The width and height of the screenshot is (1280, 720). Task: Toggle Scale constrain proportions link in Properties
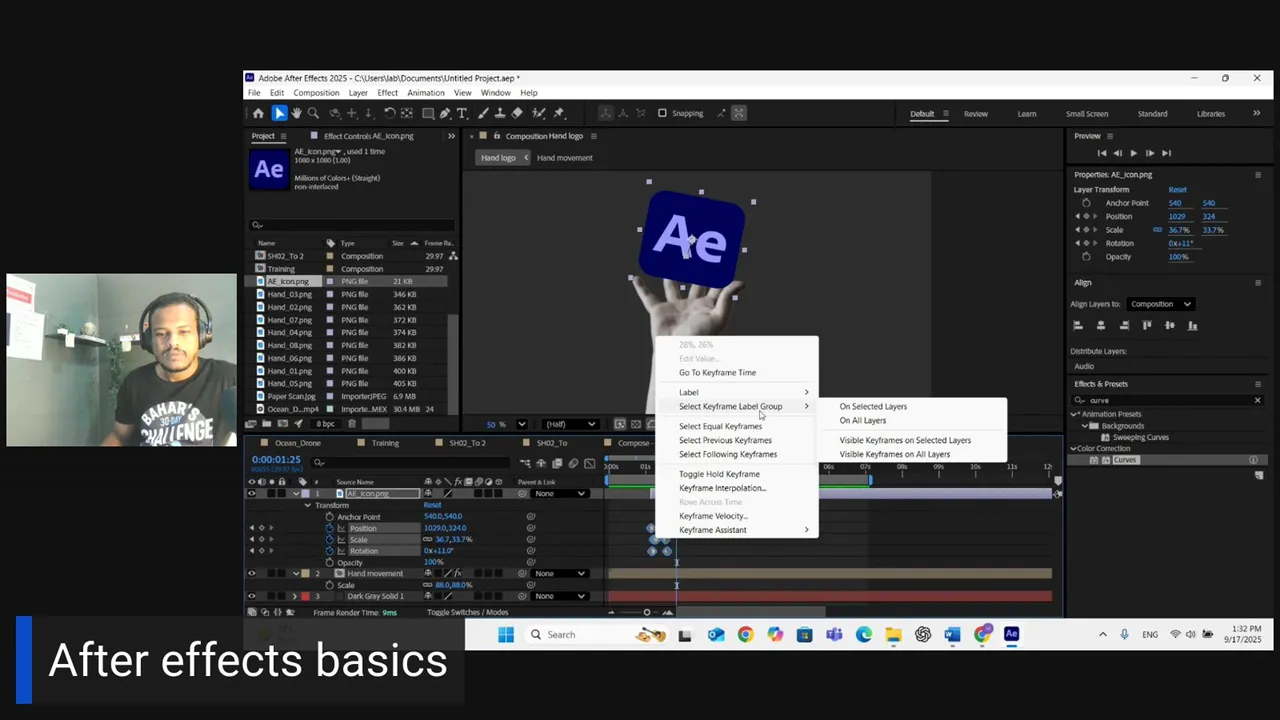click(x=1157, y=230)
